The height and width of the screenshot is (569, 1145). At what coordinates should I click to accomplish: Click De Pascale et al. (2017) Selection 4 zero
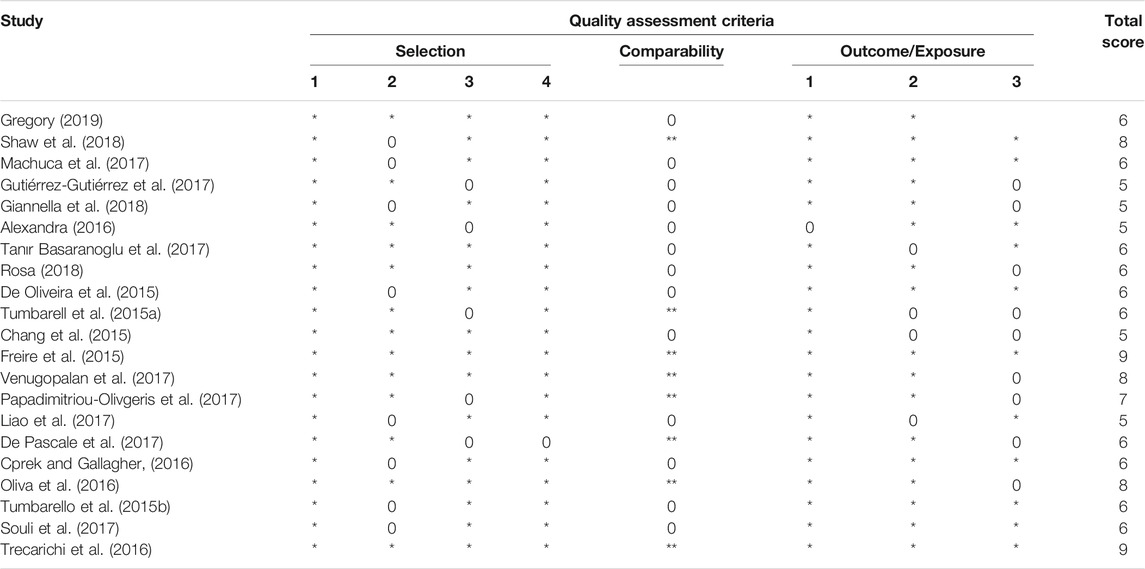click(x=545, y=443)
